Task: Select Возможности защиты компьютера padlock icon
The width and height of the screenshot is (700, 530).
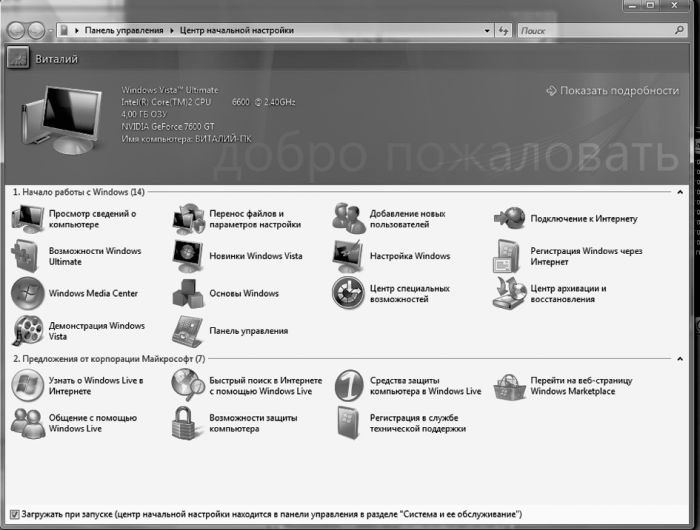Action: [187, 423]
